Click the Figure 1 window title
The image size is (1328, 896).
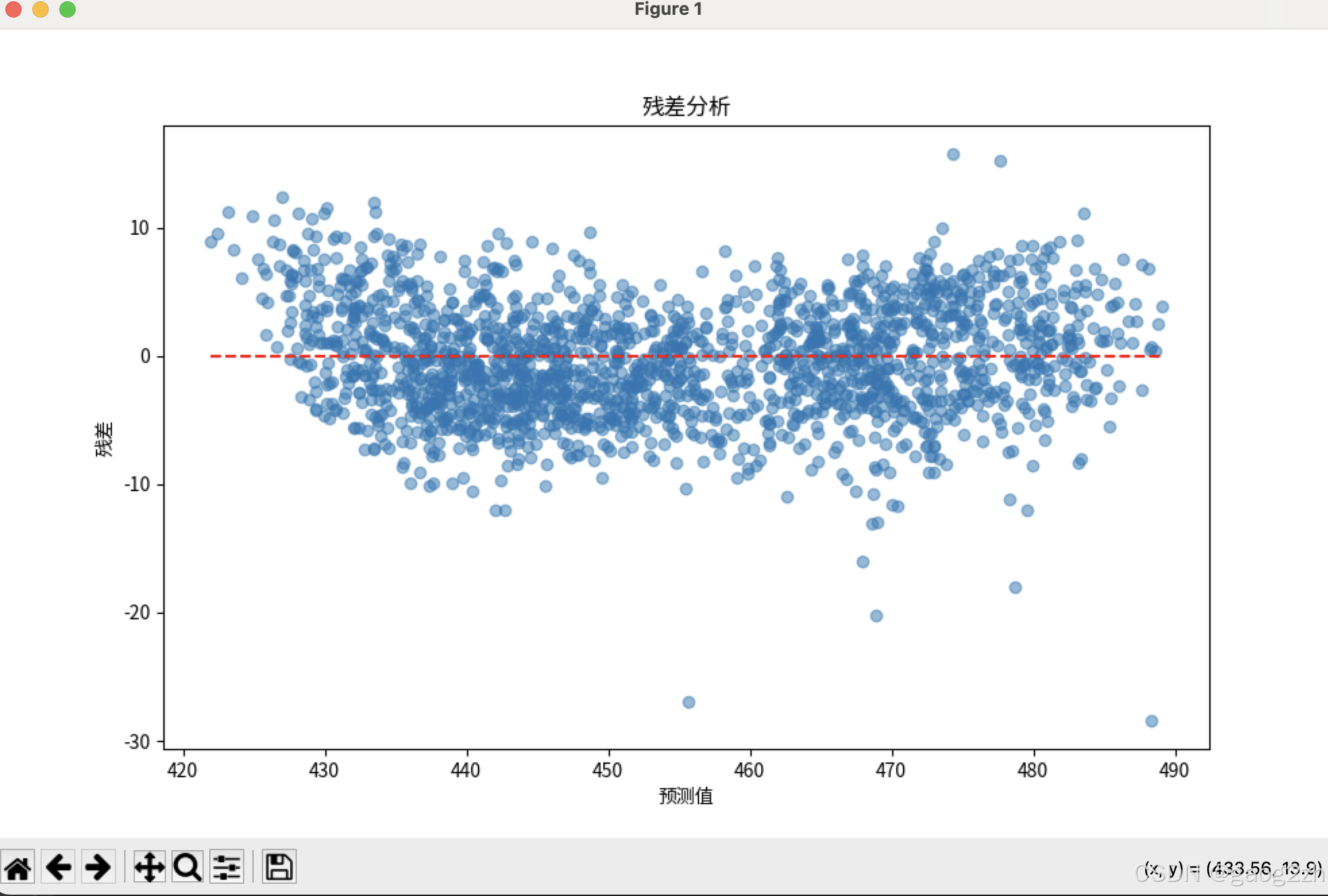tap(668, 9)
